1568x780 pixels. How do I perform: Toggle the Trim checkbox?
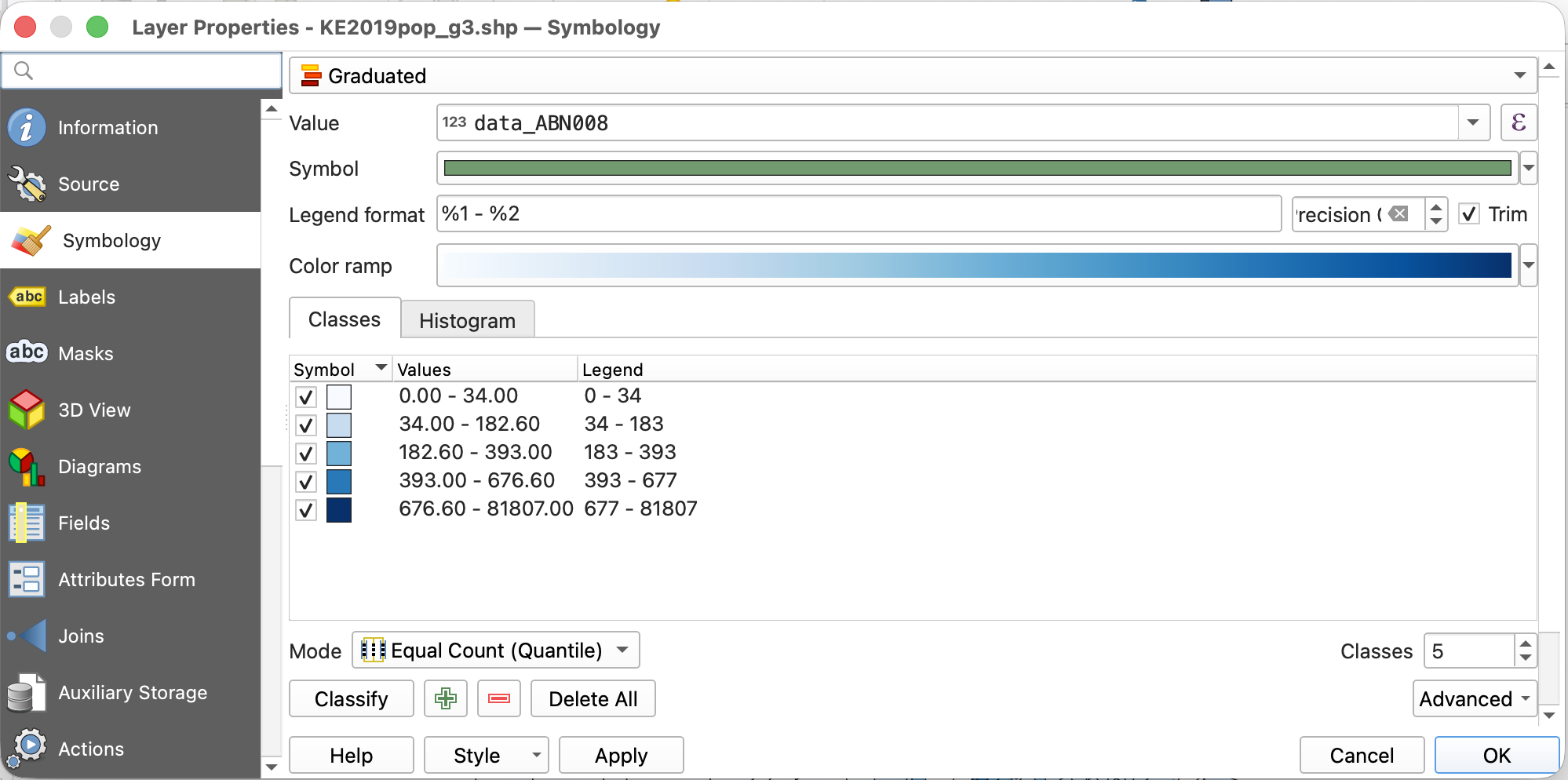[x=1469, y=213]
